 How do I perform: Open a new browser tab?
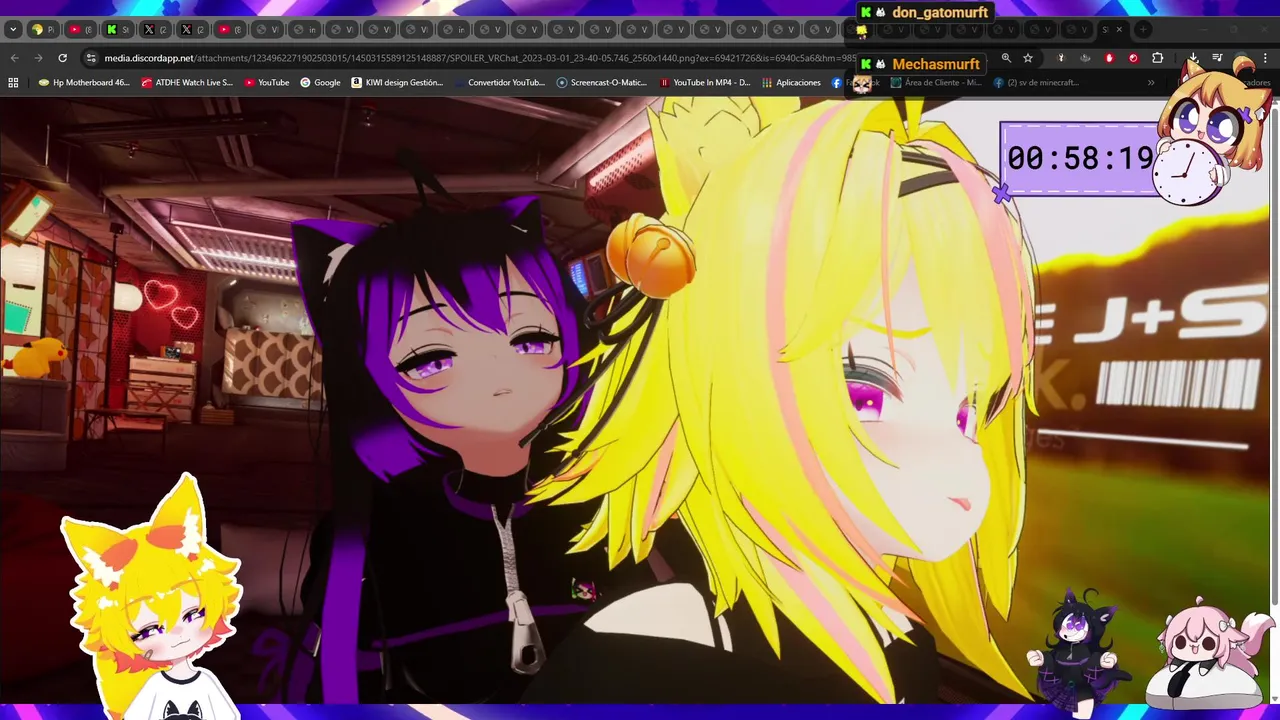pos(1143,30)
